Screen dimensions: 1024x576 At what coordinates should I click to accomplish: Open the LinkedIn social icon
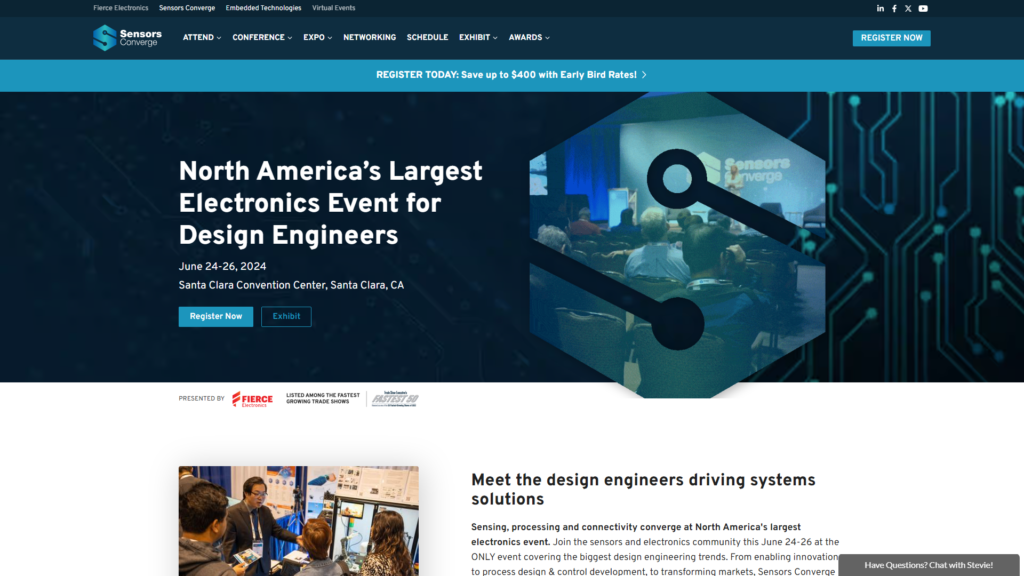click(880, 8)
